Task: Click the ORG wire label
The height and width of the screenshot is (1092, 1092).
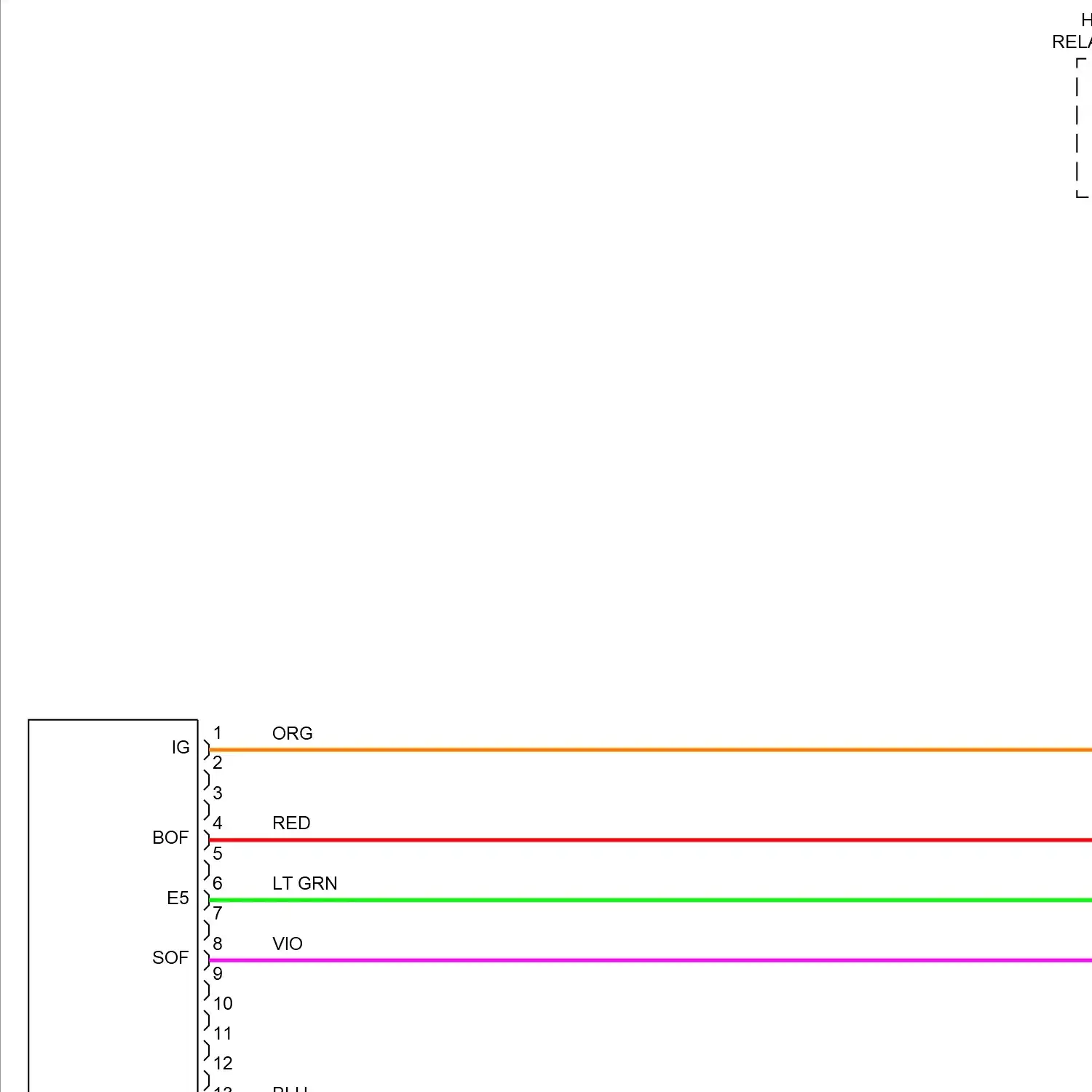Action: coord(292,733)
